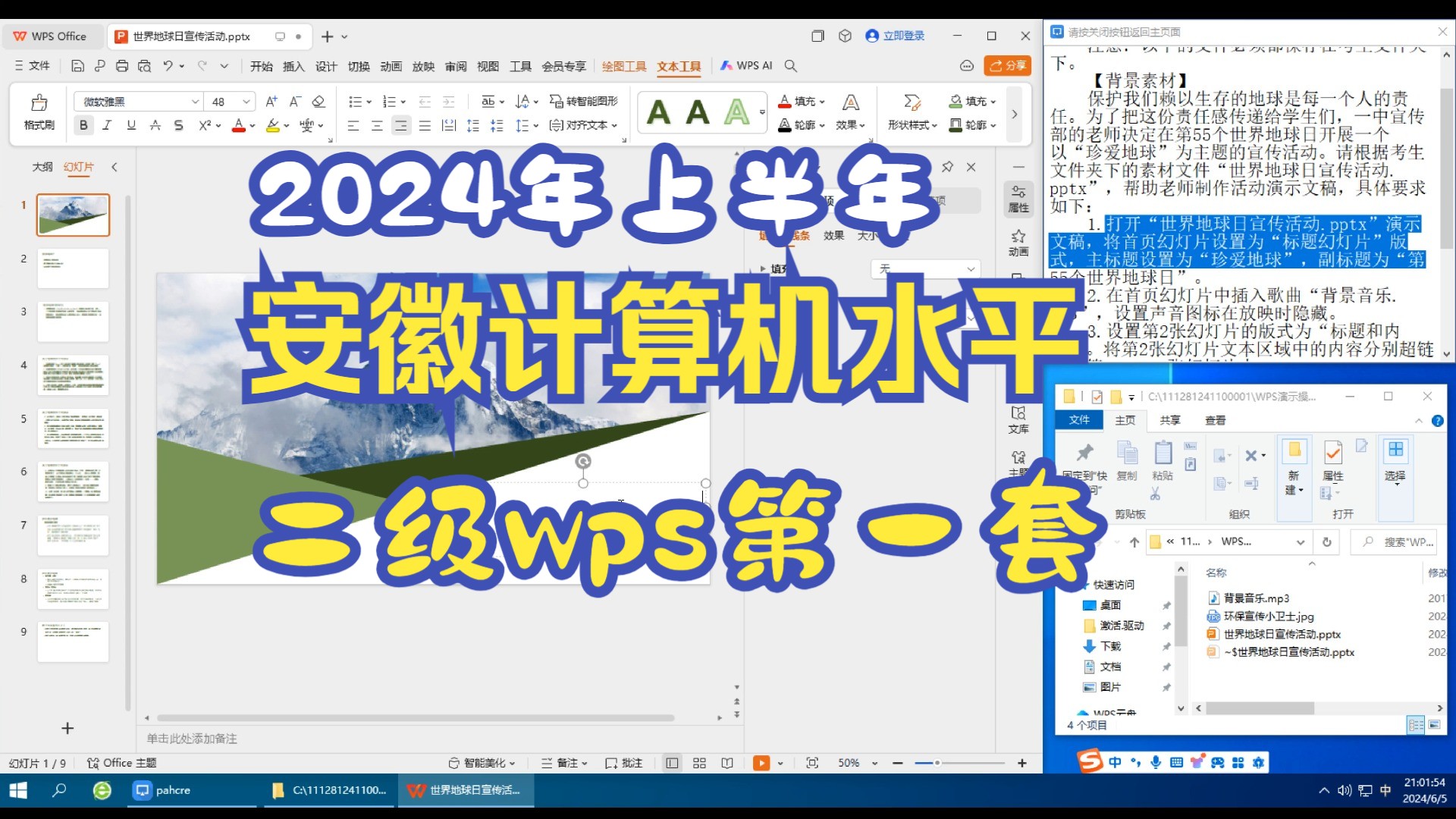Click taskbar search magnifier icon
1456x819 pixels.
point(59,790)
